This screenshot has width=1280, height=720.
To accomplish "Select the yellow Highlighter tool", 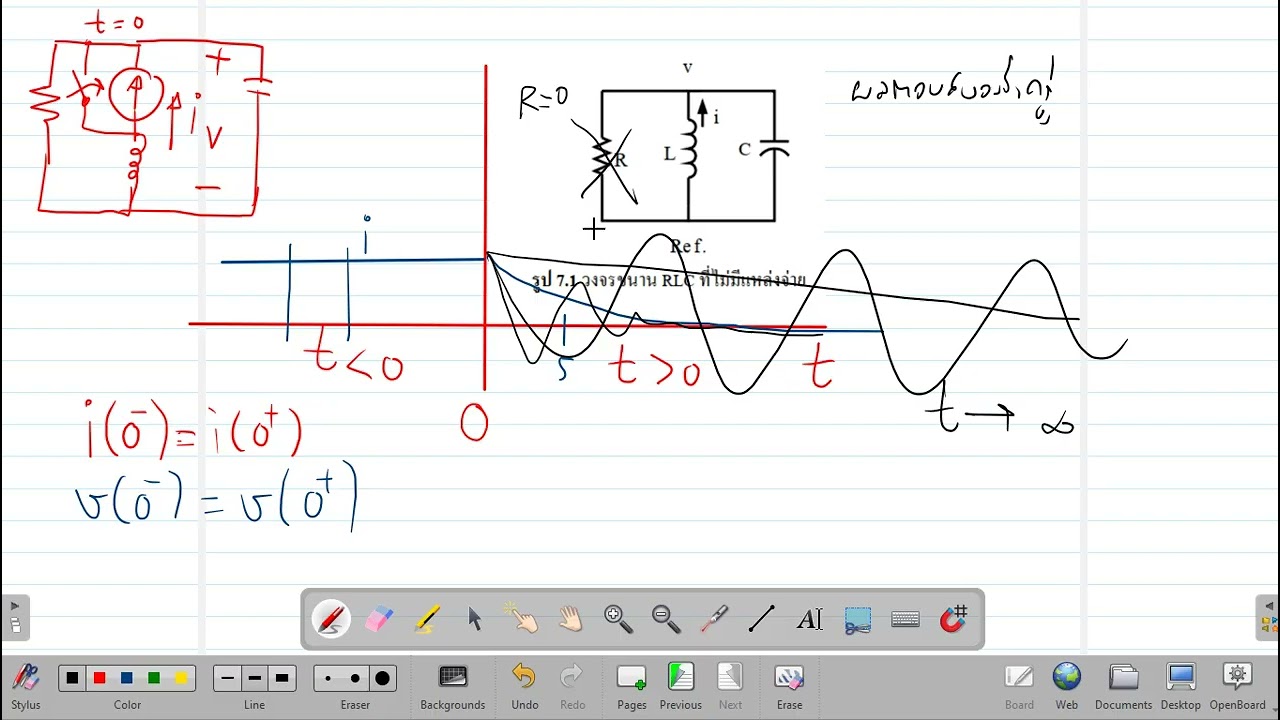I will [x=427, y=619].
